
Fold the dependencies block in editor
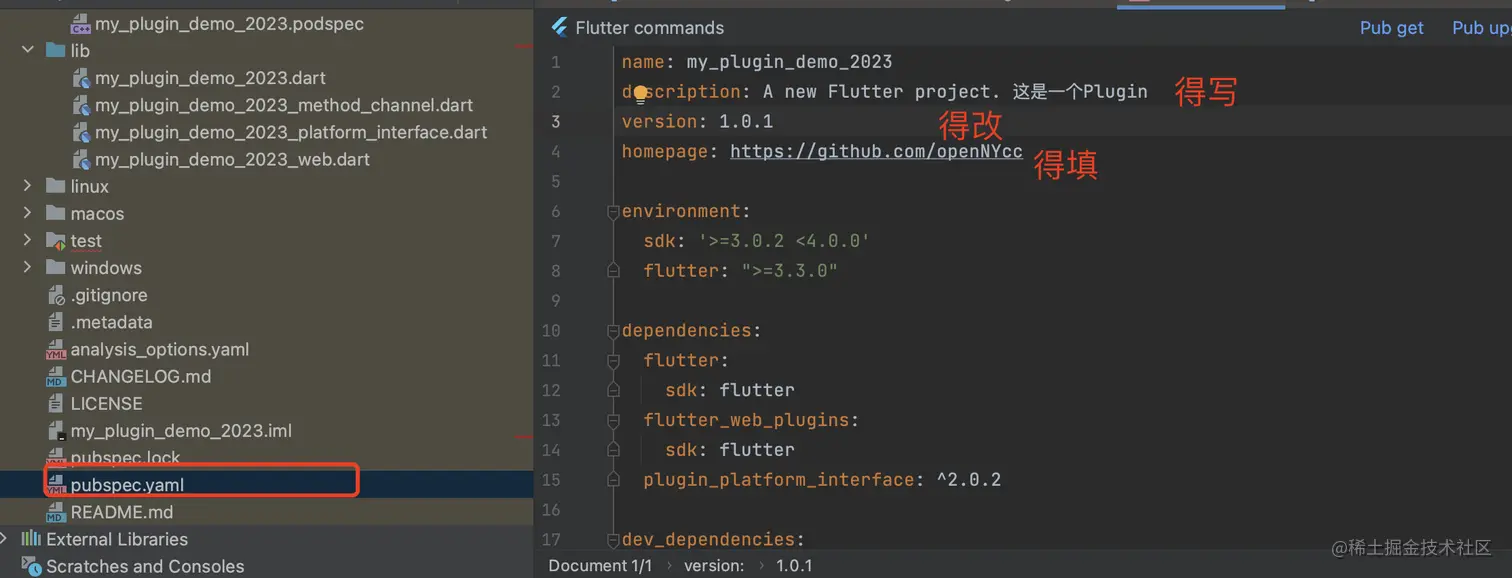coord(612,331)
